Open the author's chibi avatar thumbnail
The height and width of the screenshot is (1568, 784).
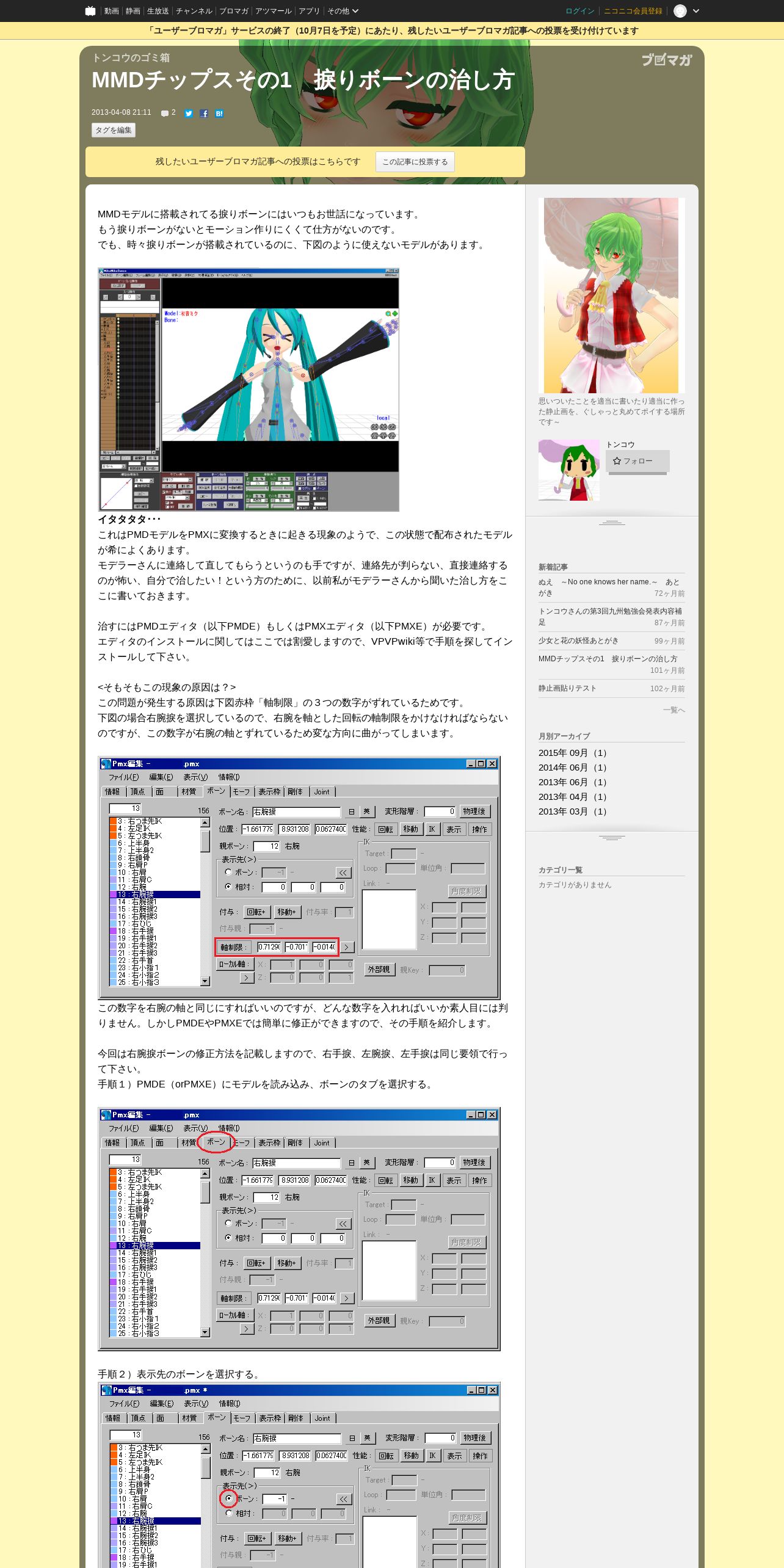coord(568,470)
